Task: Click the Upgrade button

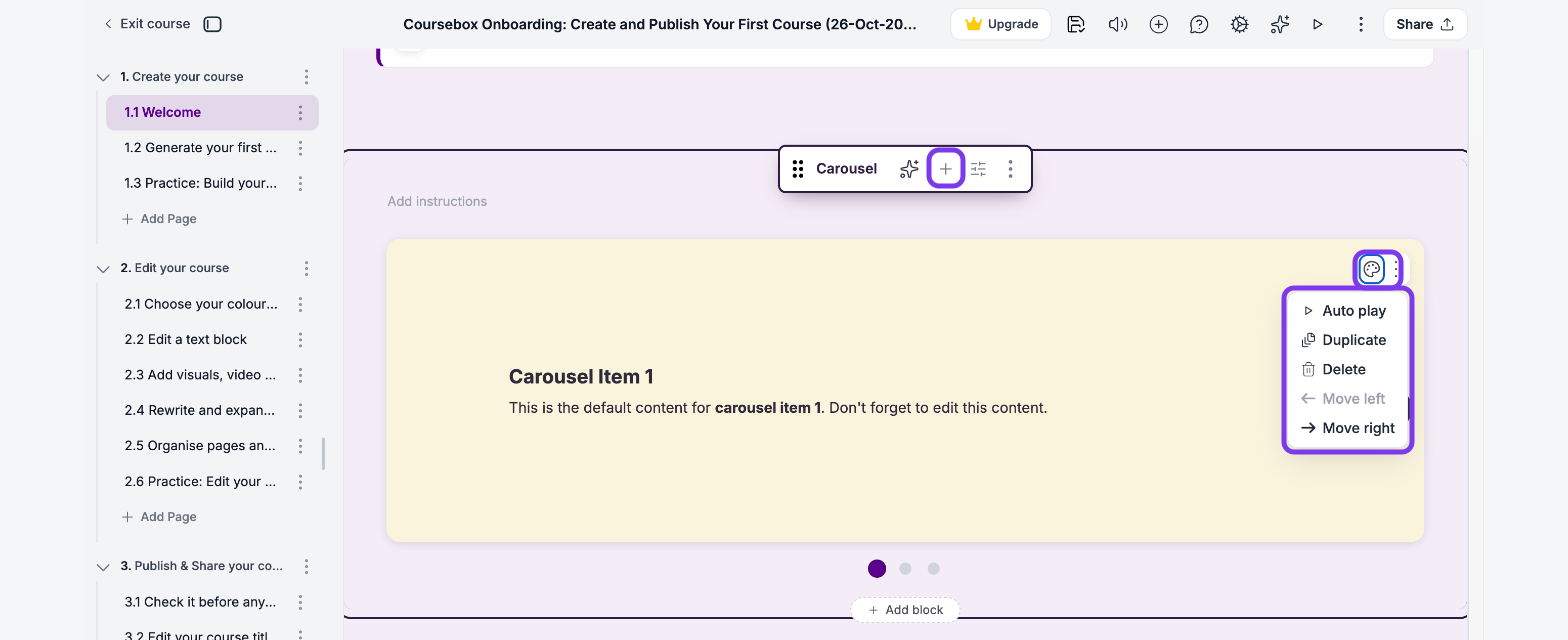Action: [1001, 24]
